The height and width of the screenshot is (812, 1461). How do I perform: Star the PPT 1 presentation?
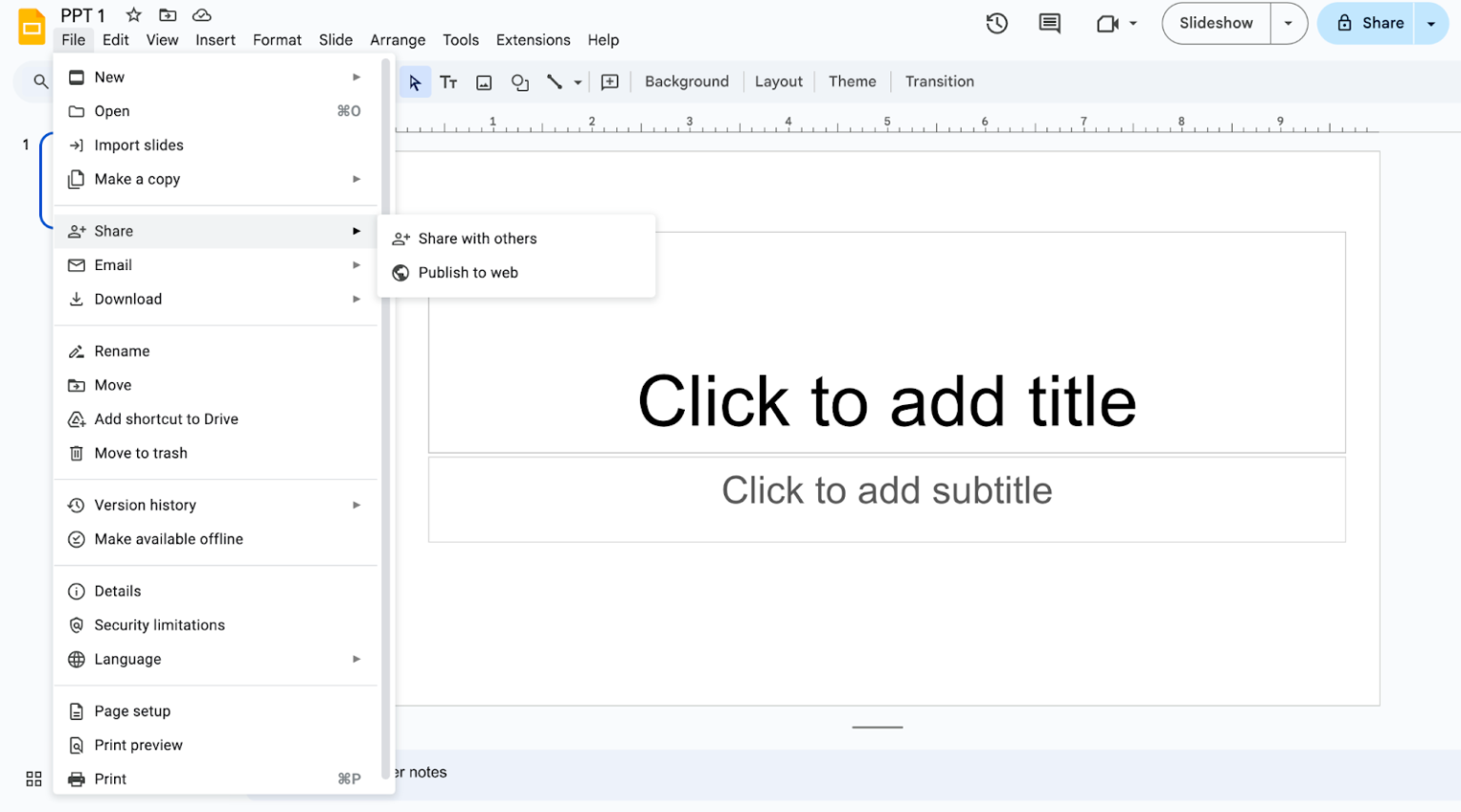132,15
